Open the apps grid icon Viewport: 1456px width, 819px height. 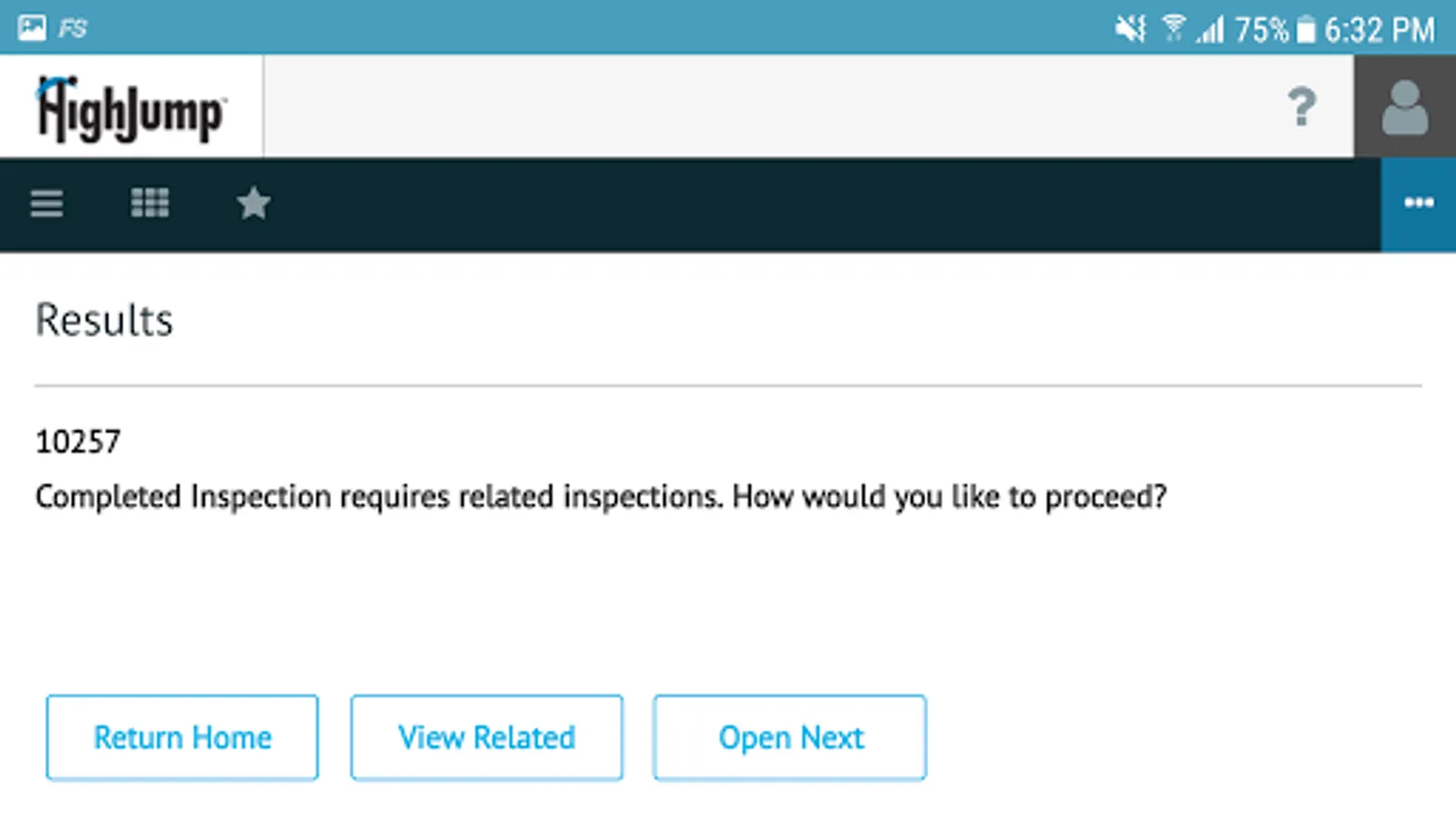click(x=149, y=203)
